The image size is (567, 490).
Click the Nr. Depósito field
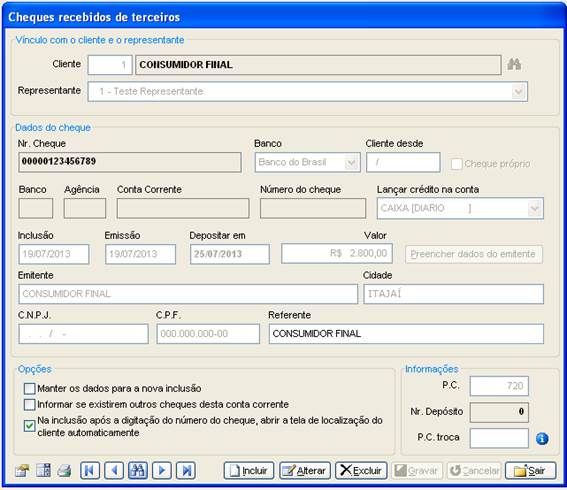point(499,412)
